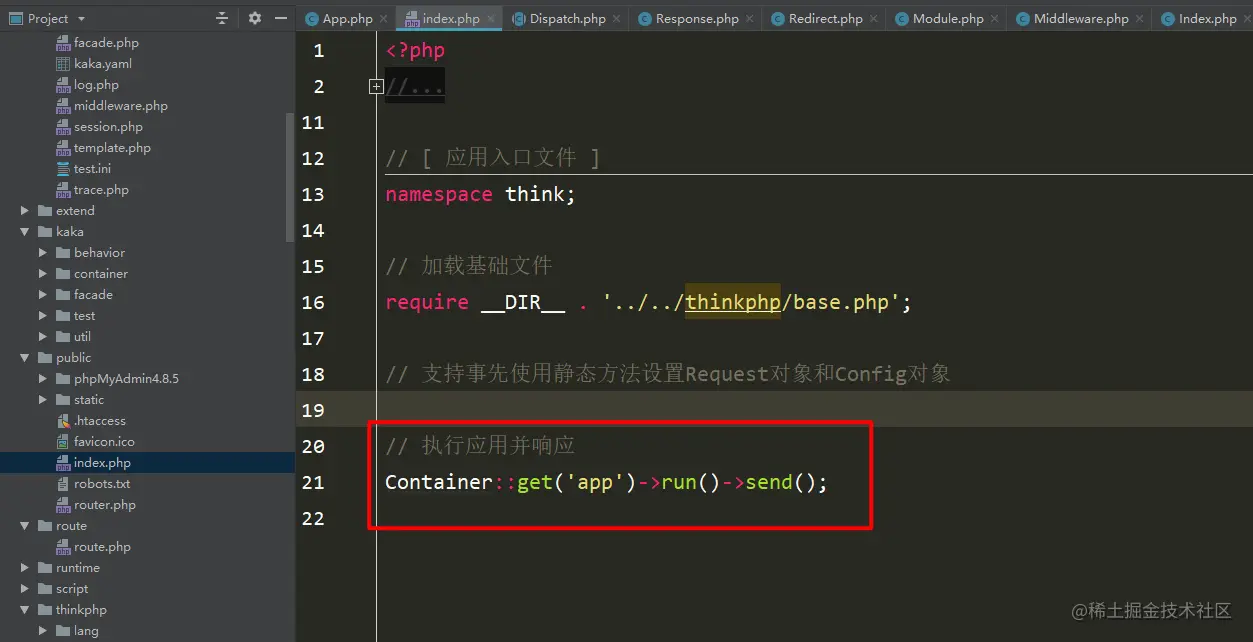Click the test.ini file icon

(x=63, y=169)
